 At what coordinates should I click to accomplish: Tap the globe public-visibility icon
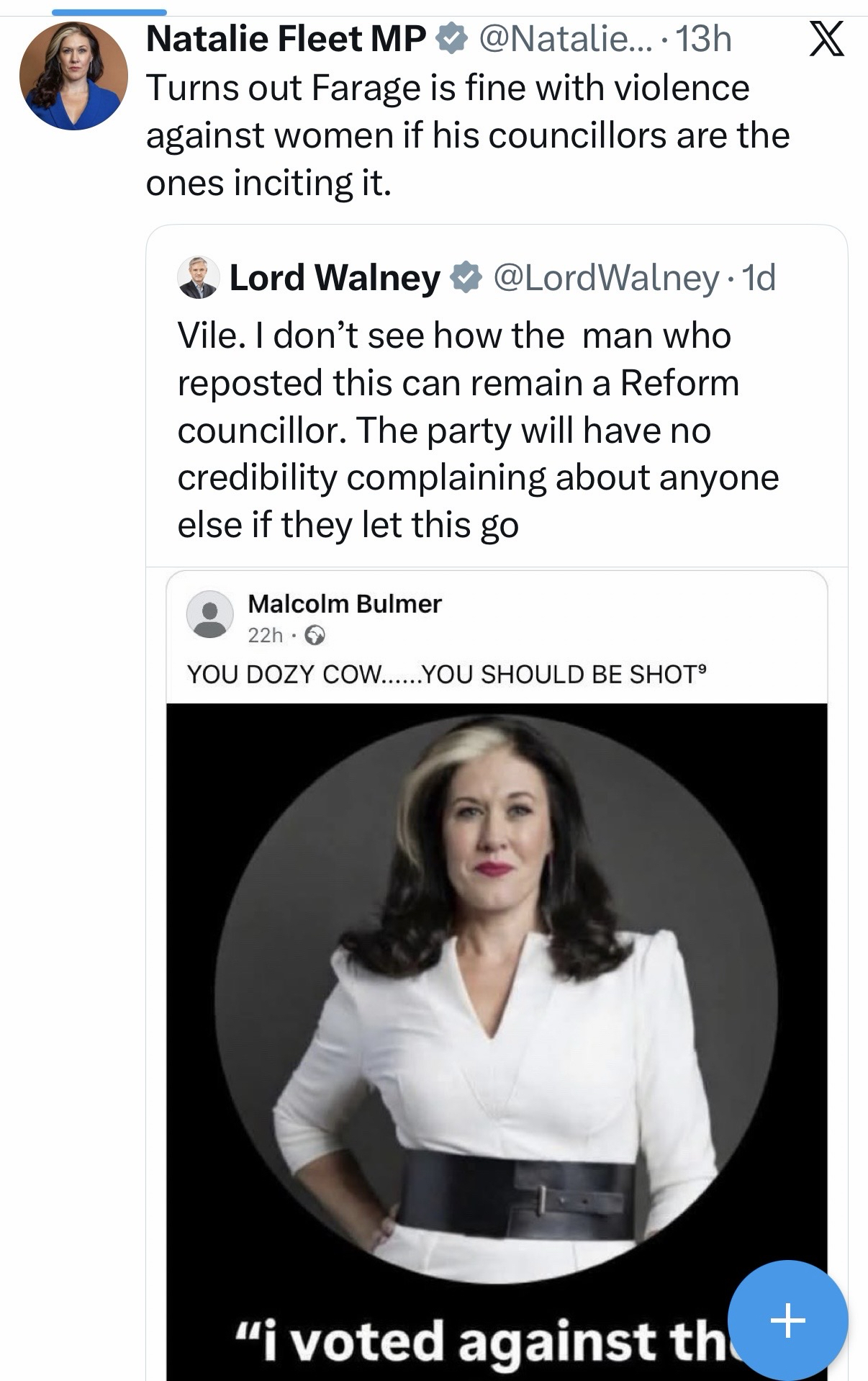[315, 635]
